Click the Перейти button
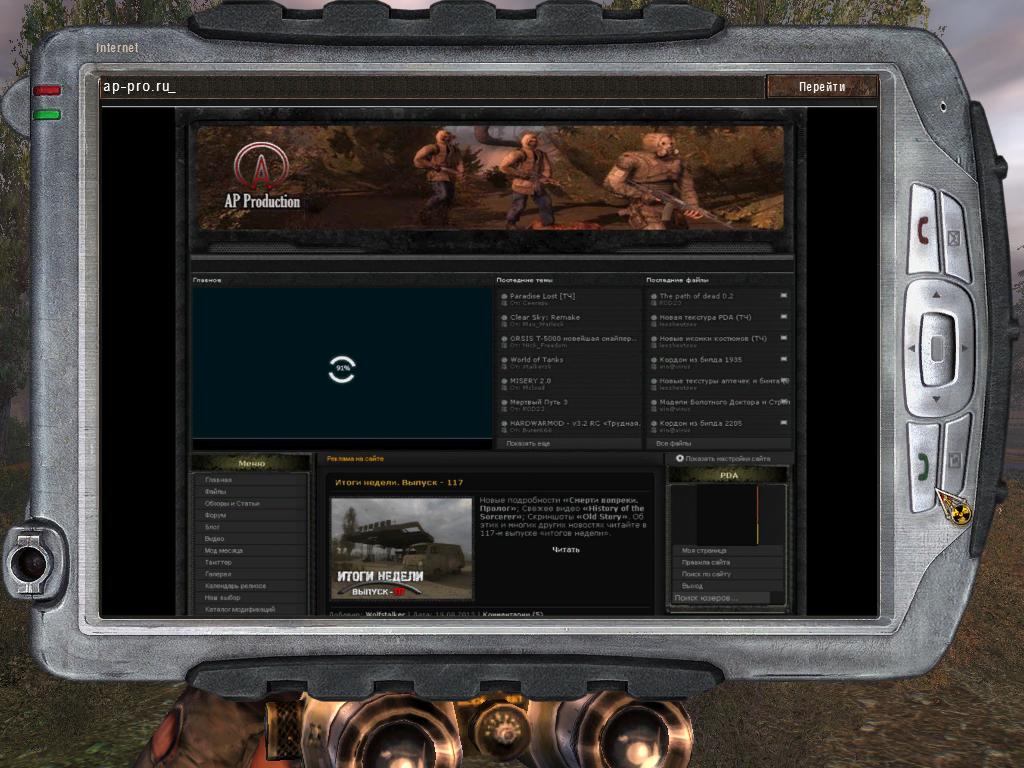1024x768 pixels. pos(822,87)
